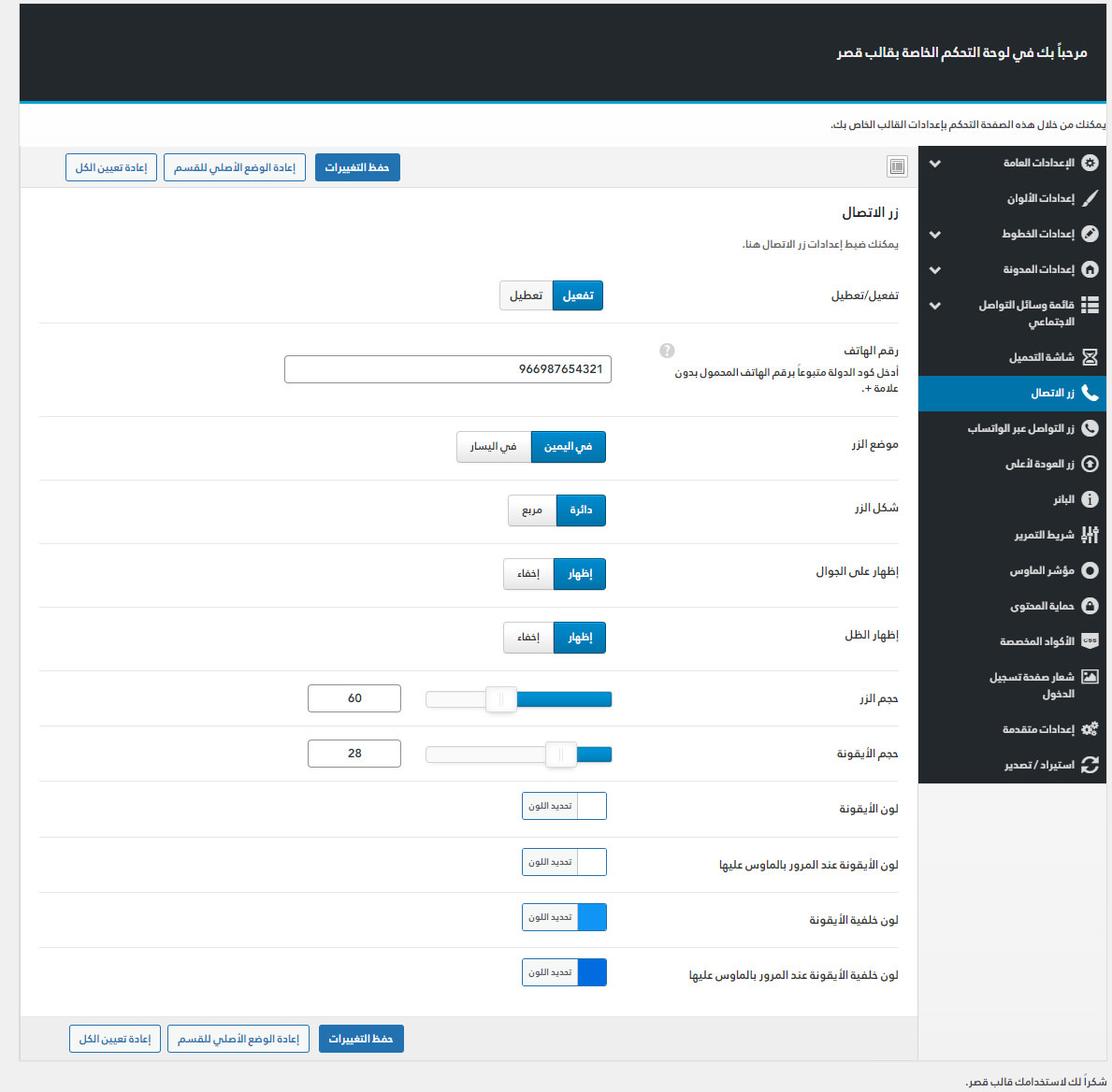The height and width of the screenshot is (1092, 1112).
Task: Set button position to في اليسار
Action: pyautogui.click(x=494, y=447)
